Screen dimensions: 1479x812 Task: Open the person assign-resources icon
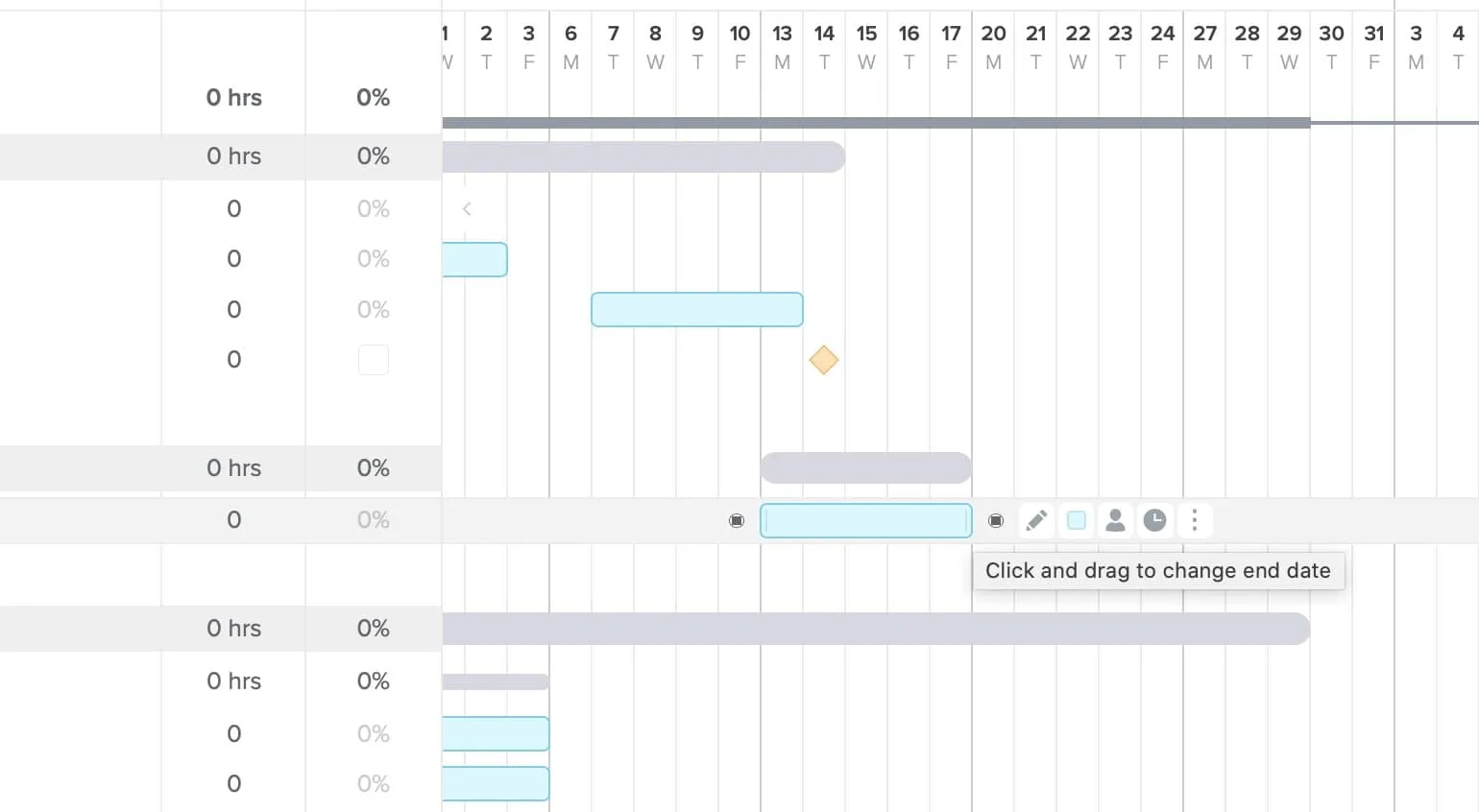tap(1115, 520)
